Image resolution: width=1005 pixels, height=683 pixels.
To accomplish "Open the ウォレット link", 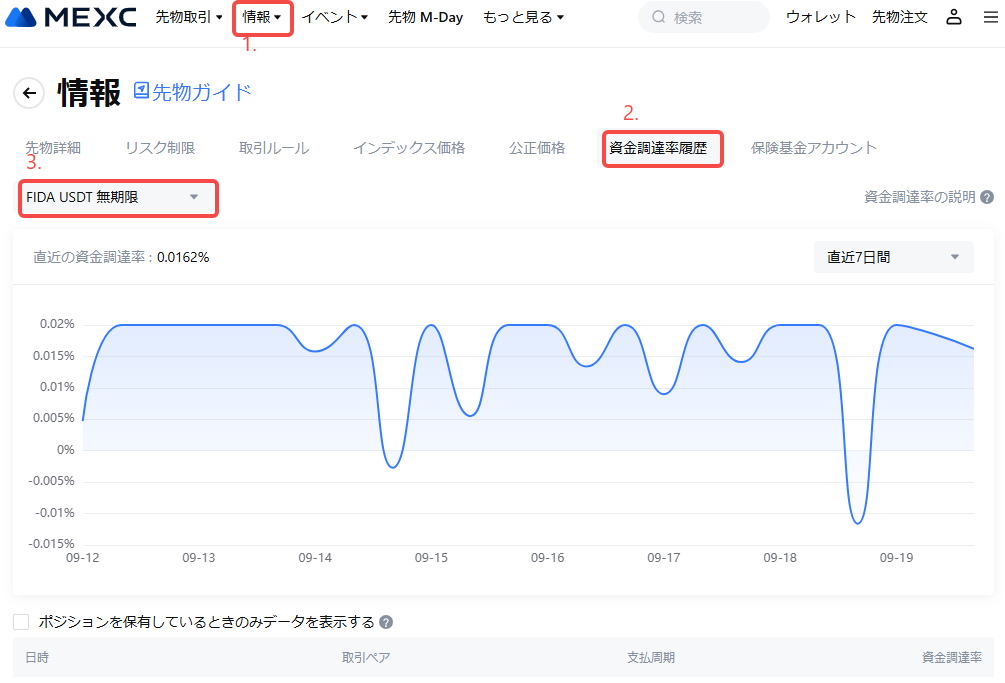I will click(821, 17).
